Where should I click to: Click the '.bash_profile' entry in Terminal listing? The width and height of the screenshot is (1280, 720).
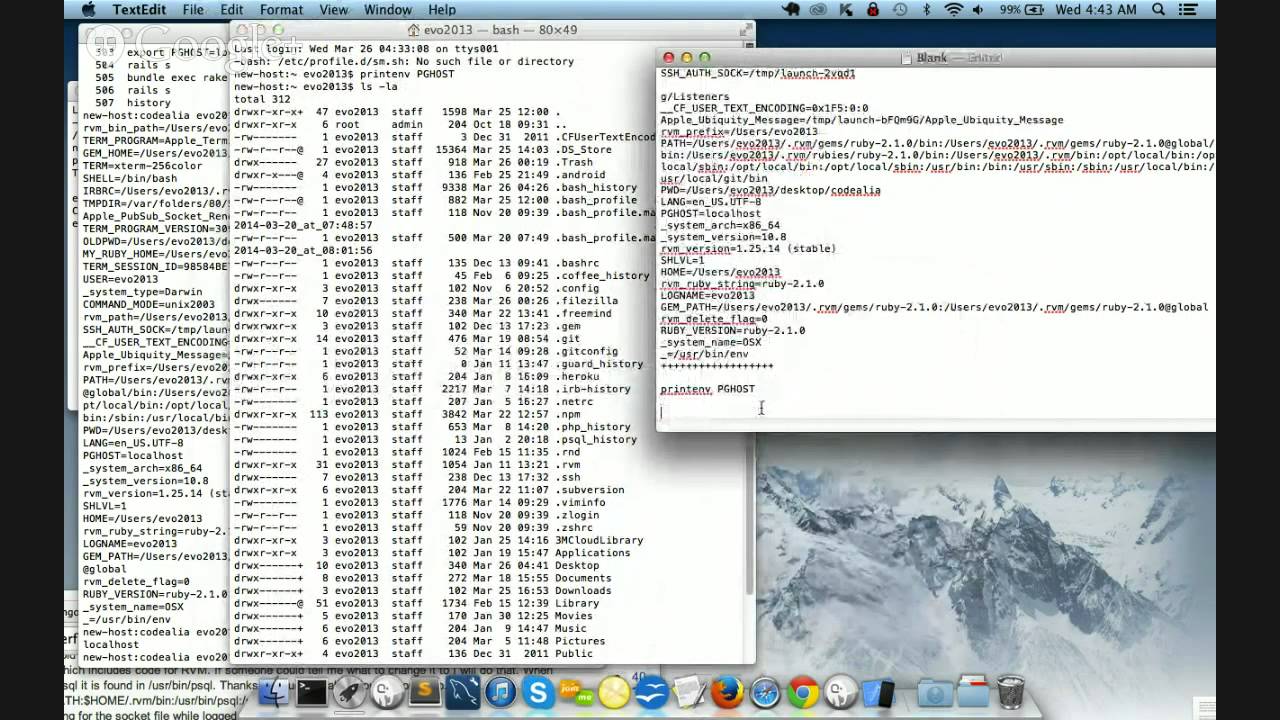point(595,200)
